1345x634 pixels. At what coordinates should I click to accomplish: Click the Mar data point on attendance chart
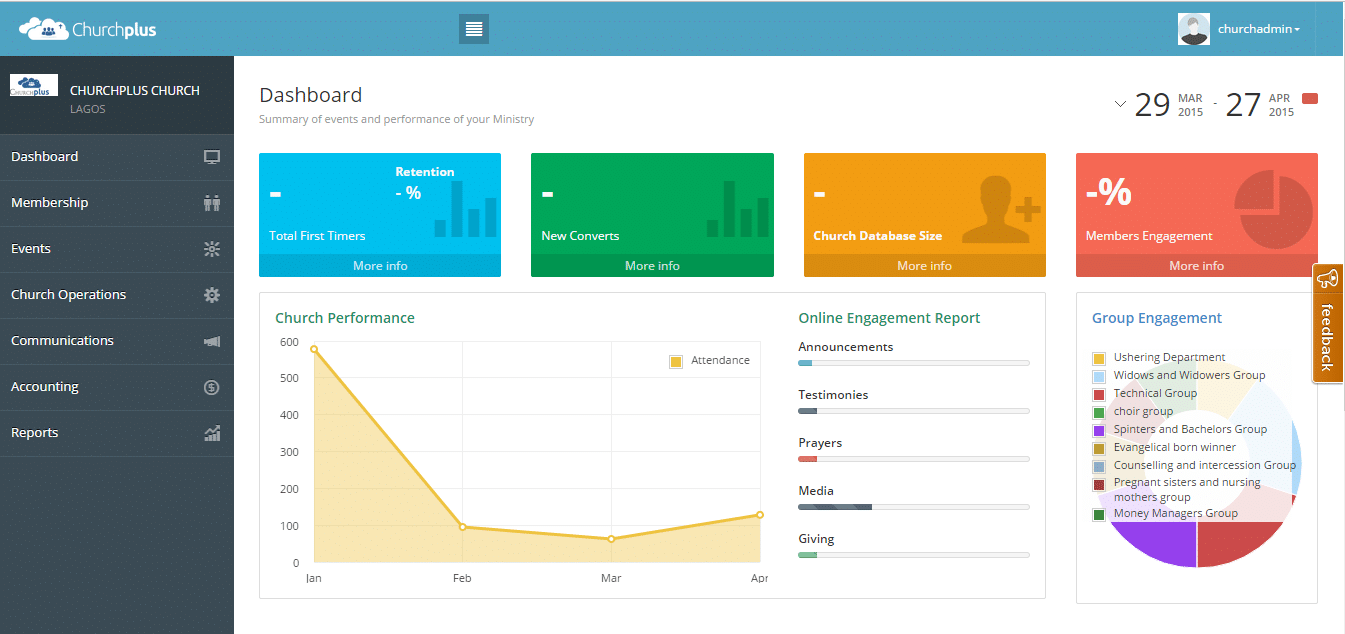pyautogui.click(x=611, y=539)
